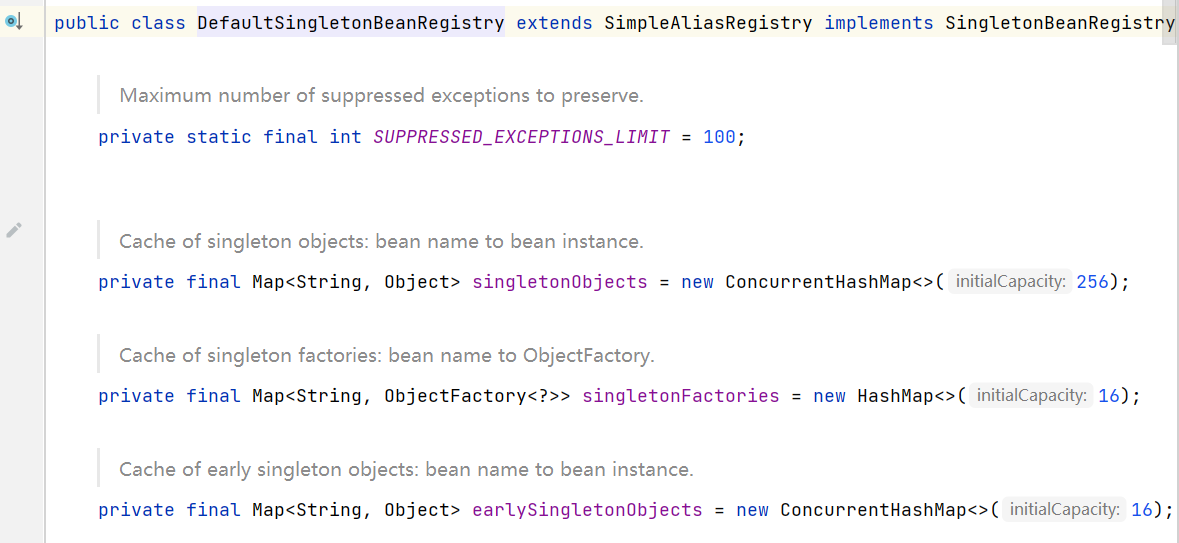The height and width of the screenshot is (543, 1179).
Task: Click the vertical scrollbar thumb at top right
Action: click(x=1168, y=15)
